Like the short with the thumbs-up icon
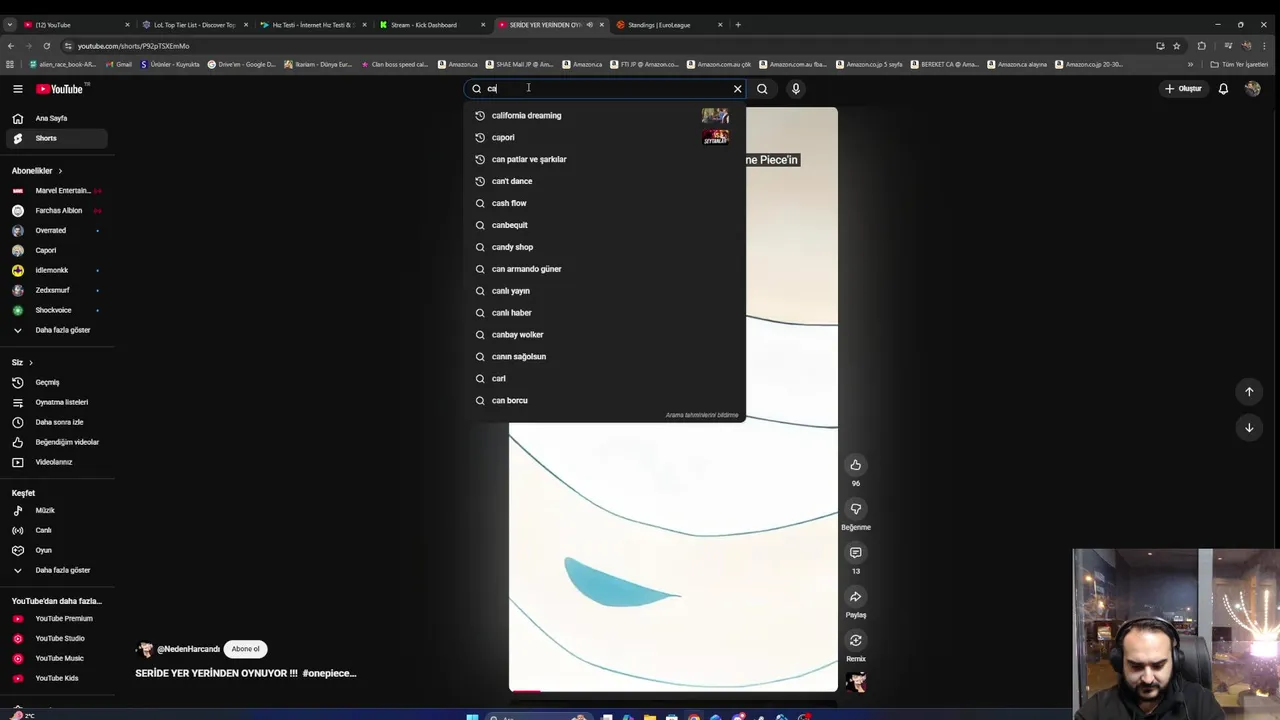Screen dimensions: 1280x720 point(856,465)
